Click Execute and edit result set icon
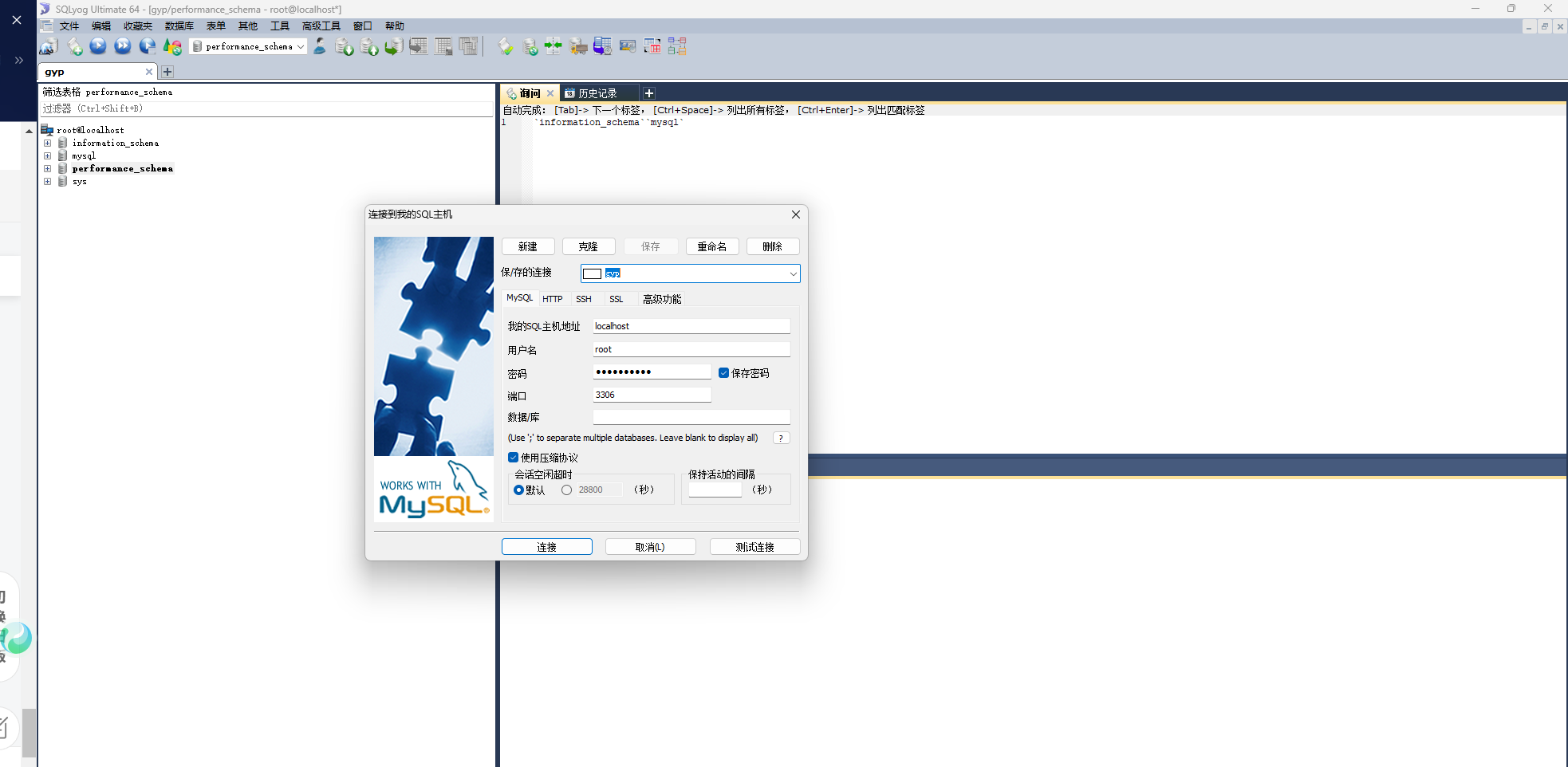Image resolution: width=1568 pixels, height=767 pixels. tap(147, 46)
